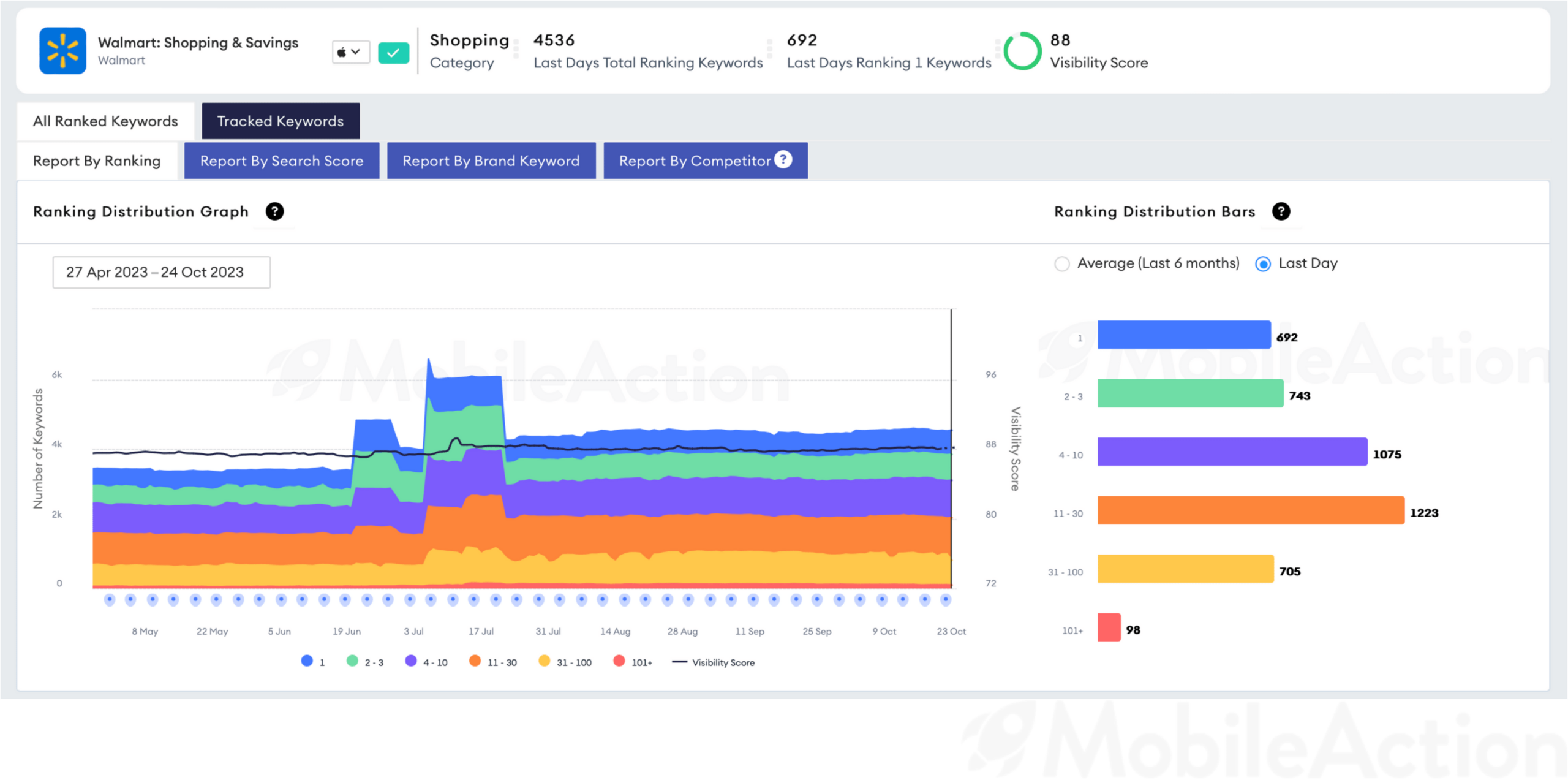Viewport: 1568px width, 780px height.
Task: Select Average (Last 6 months) radio option
Action: coord(1062,263)
